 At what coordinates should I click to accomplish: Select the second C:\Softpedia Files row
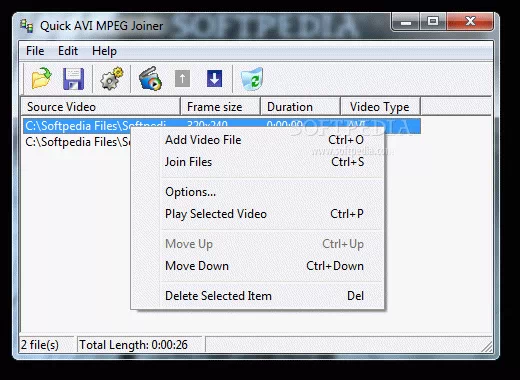(x=77, y=142)
